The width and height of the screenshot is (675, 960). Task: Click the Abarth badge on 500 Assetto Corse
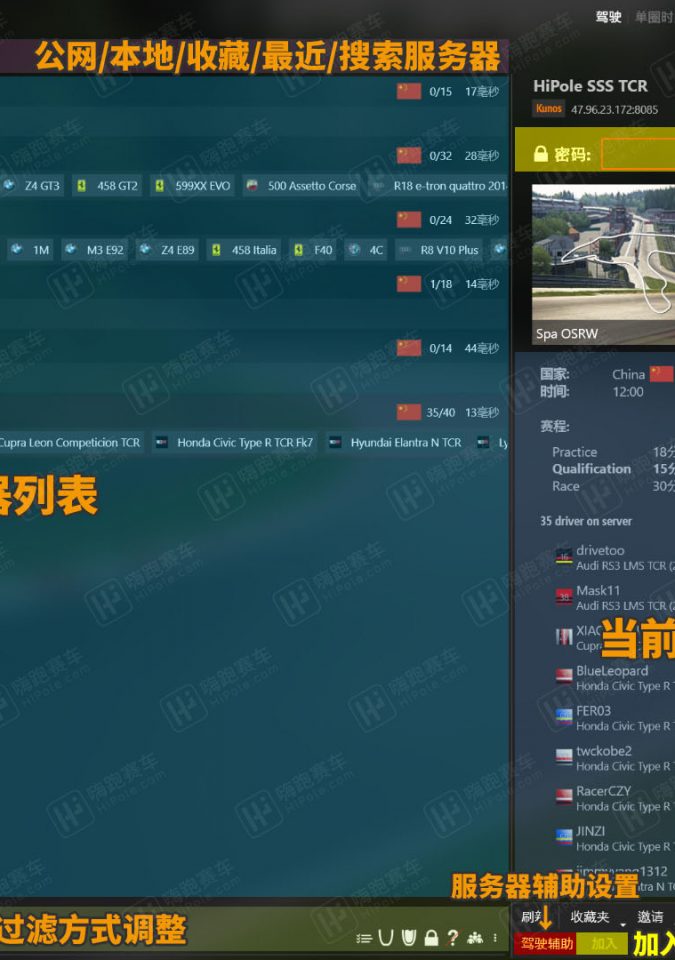tap(251, 186)
